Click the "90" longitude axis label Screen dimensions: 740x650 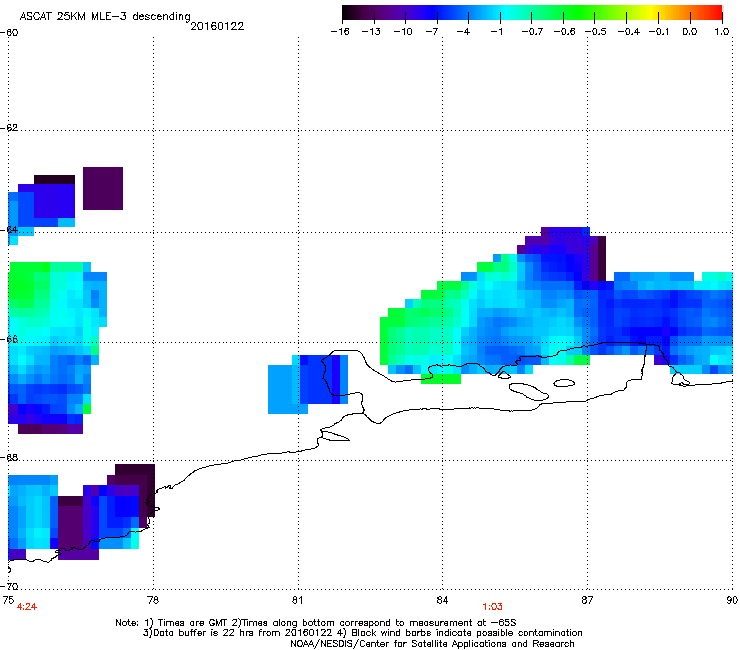click(x=732, y=599)
